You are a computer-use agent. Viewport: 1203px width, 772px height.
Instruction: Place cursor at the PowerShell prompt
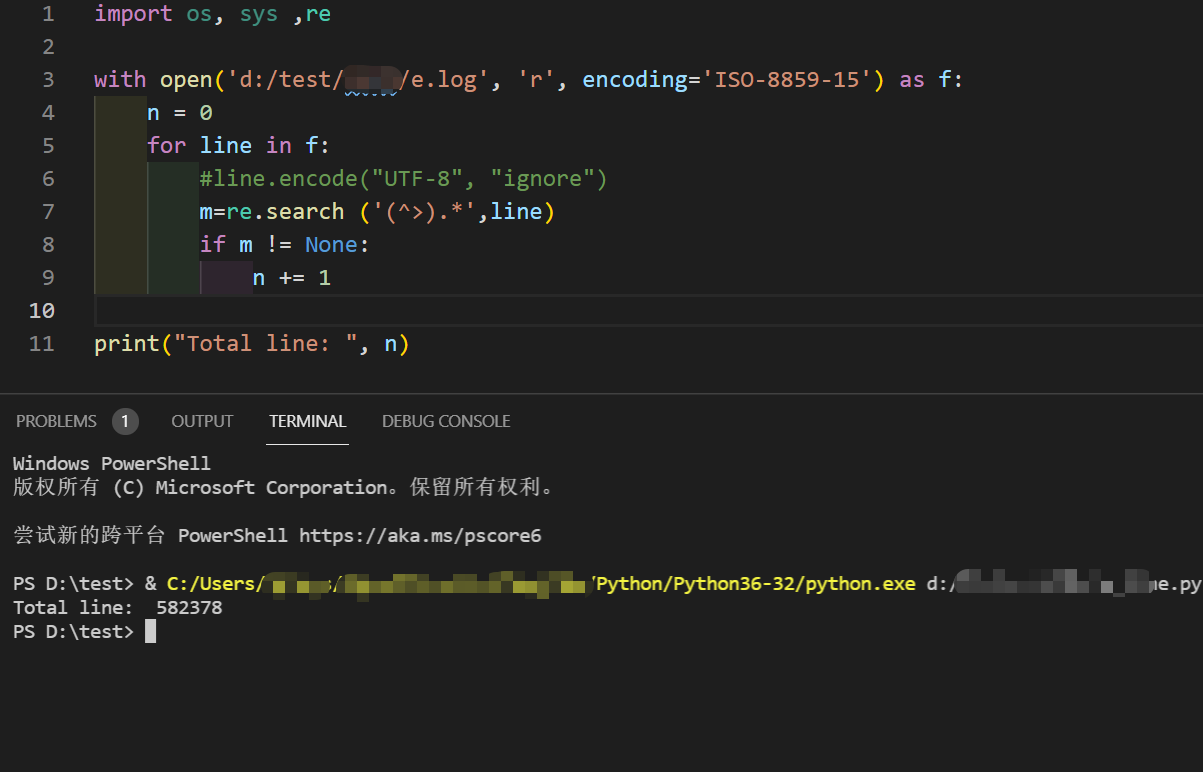tap(150, 632)
